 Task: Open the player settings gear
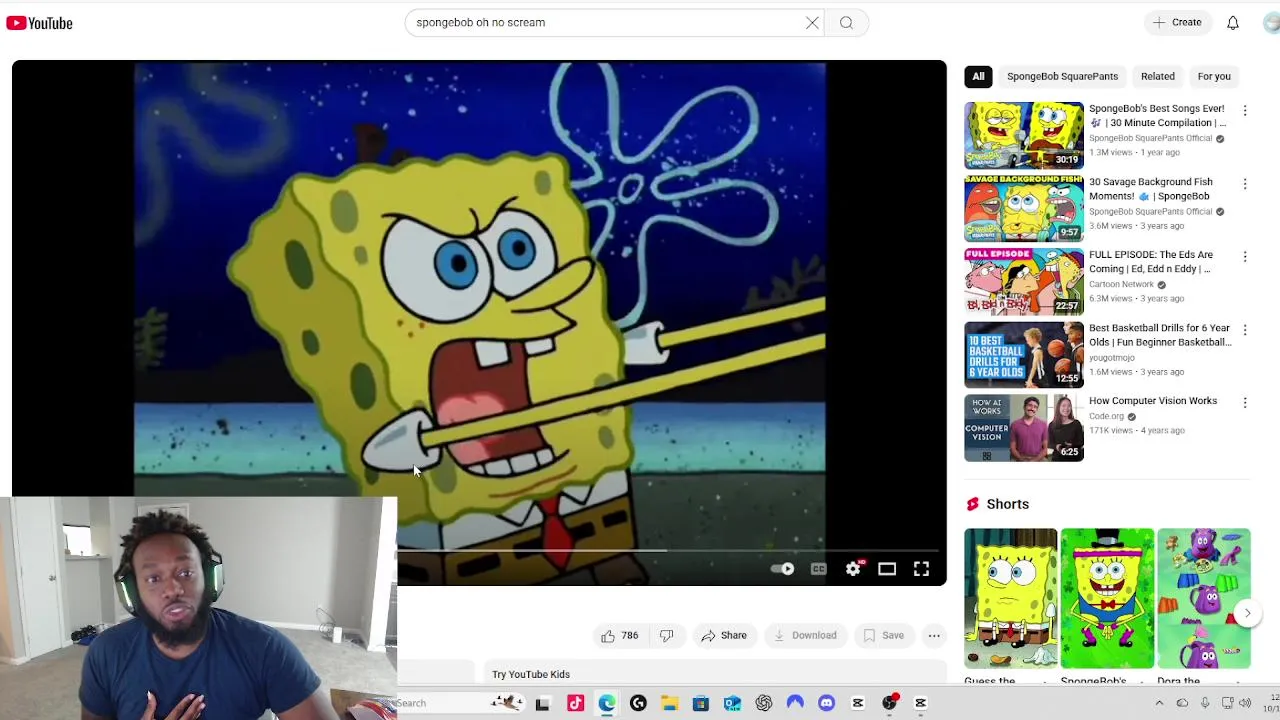click(853, 569)
